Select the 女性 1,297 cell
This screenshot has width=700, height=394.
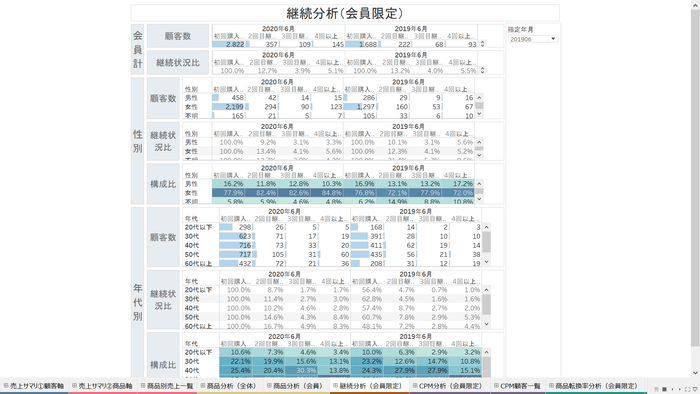(x=360, y=107)
